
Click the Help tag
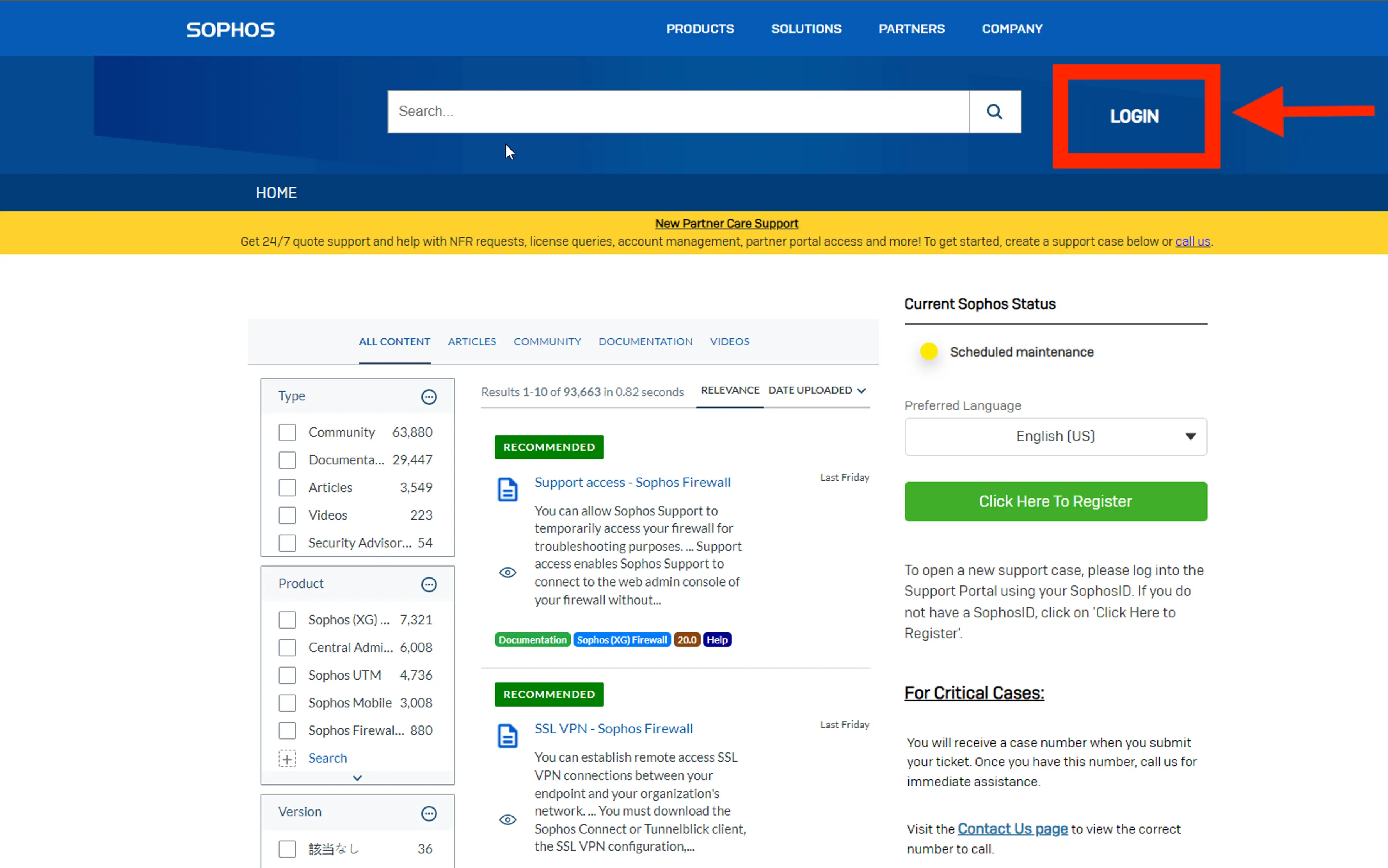717,639
